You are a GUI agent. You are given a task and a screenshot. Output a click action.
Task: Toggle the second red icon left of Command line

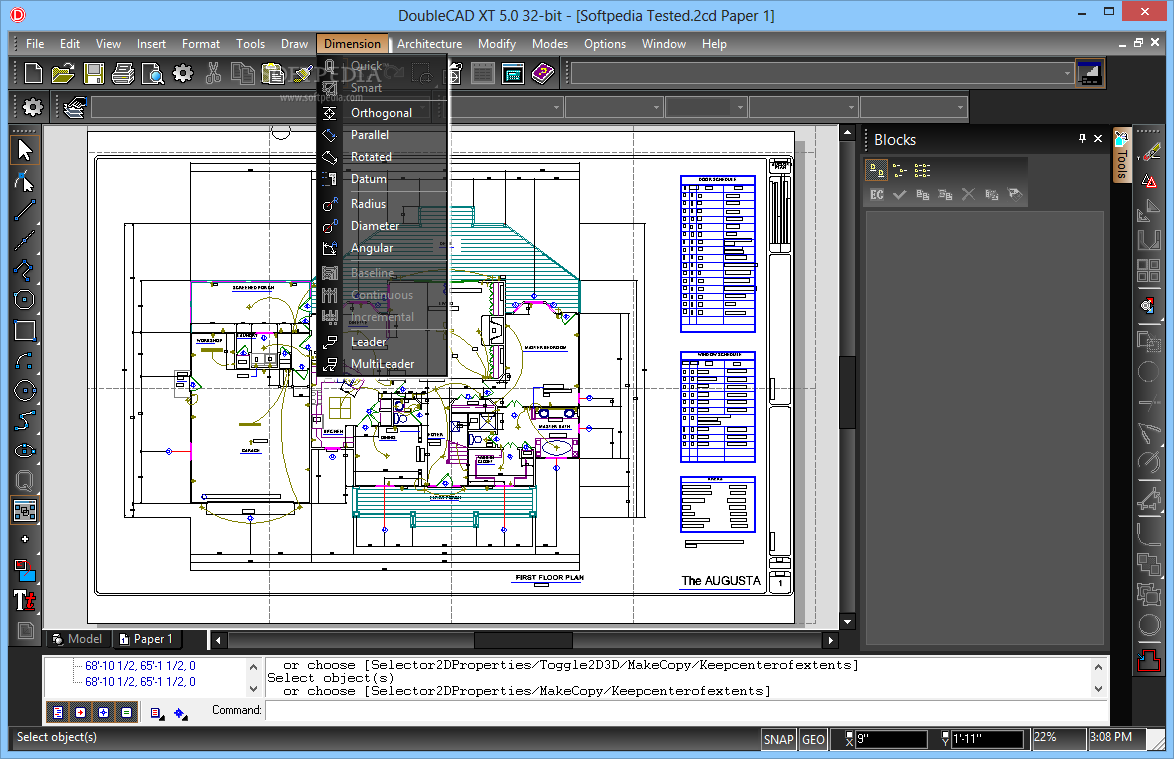coord(81,713)
